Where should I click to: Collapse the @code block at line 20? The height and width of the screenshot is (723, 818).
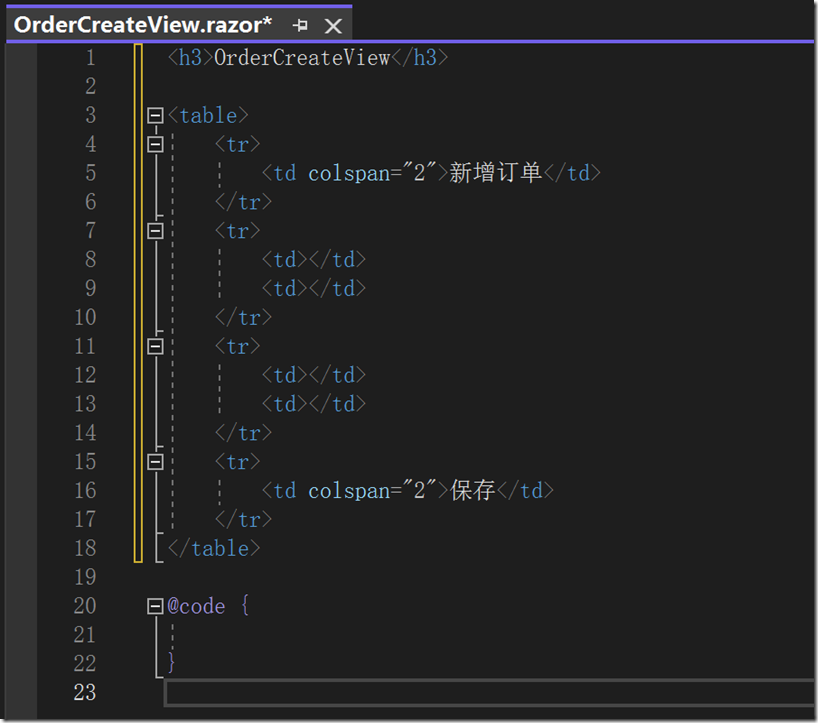tap(155, 606)
